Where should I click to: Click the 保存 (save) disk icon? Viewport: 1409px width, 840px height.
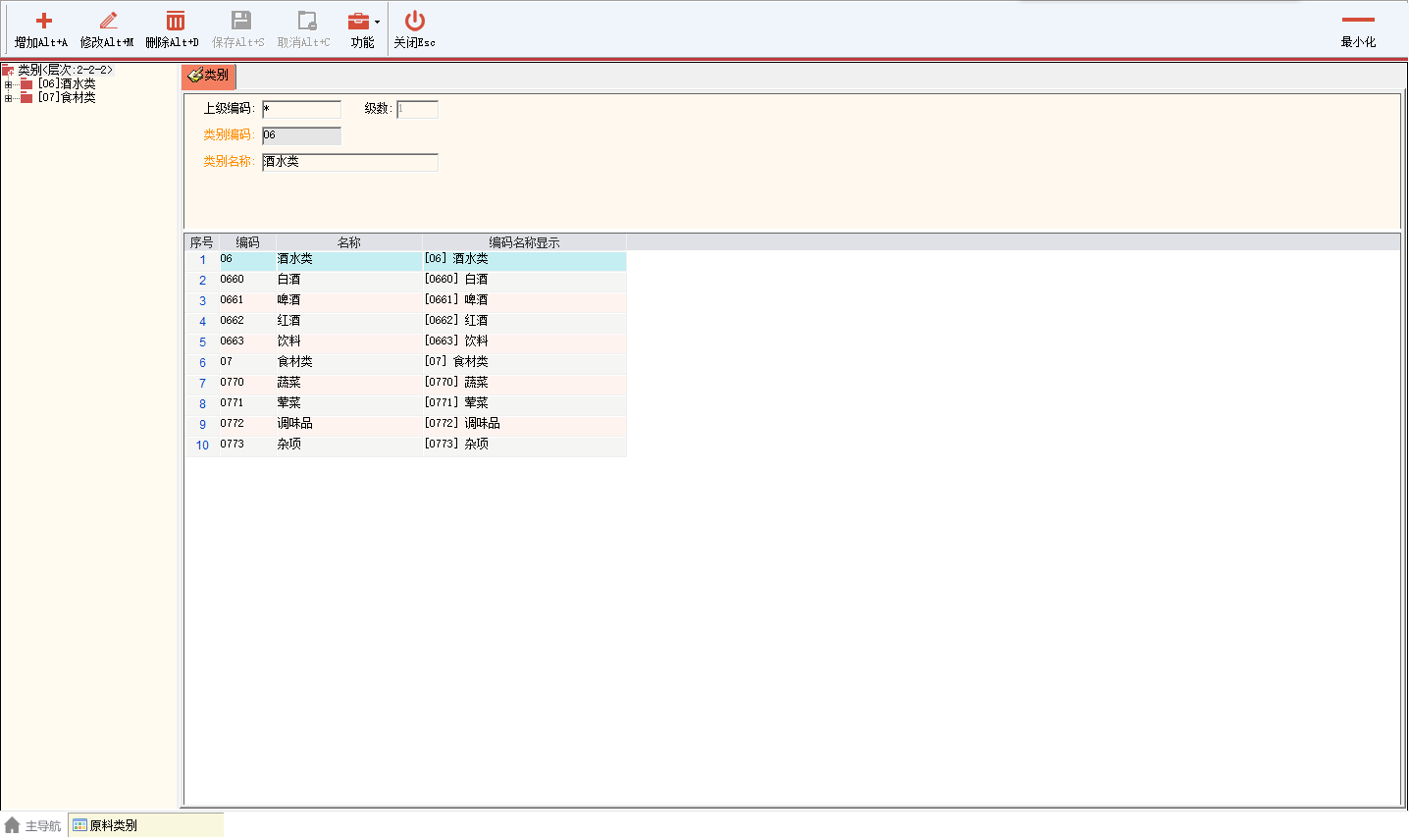click(240, 21)
